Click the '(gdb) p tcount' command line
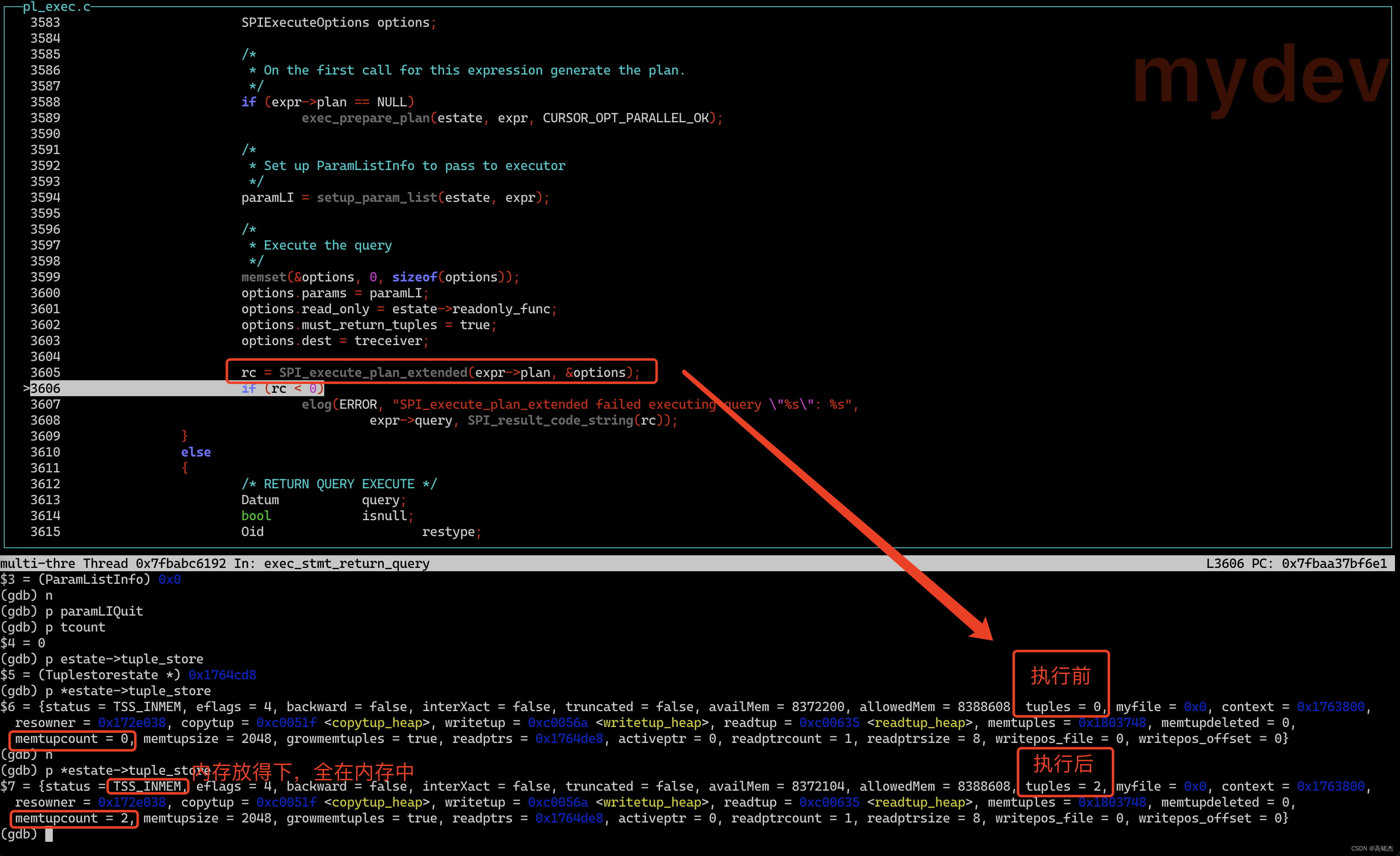Screen dimensions: 1400x856 pos(53,627)
